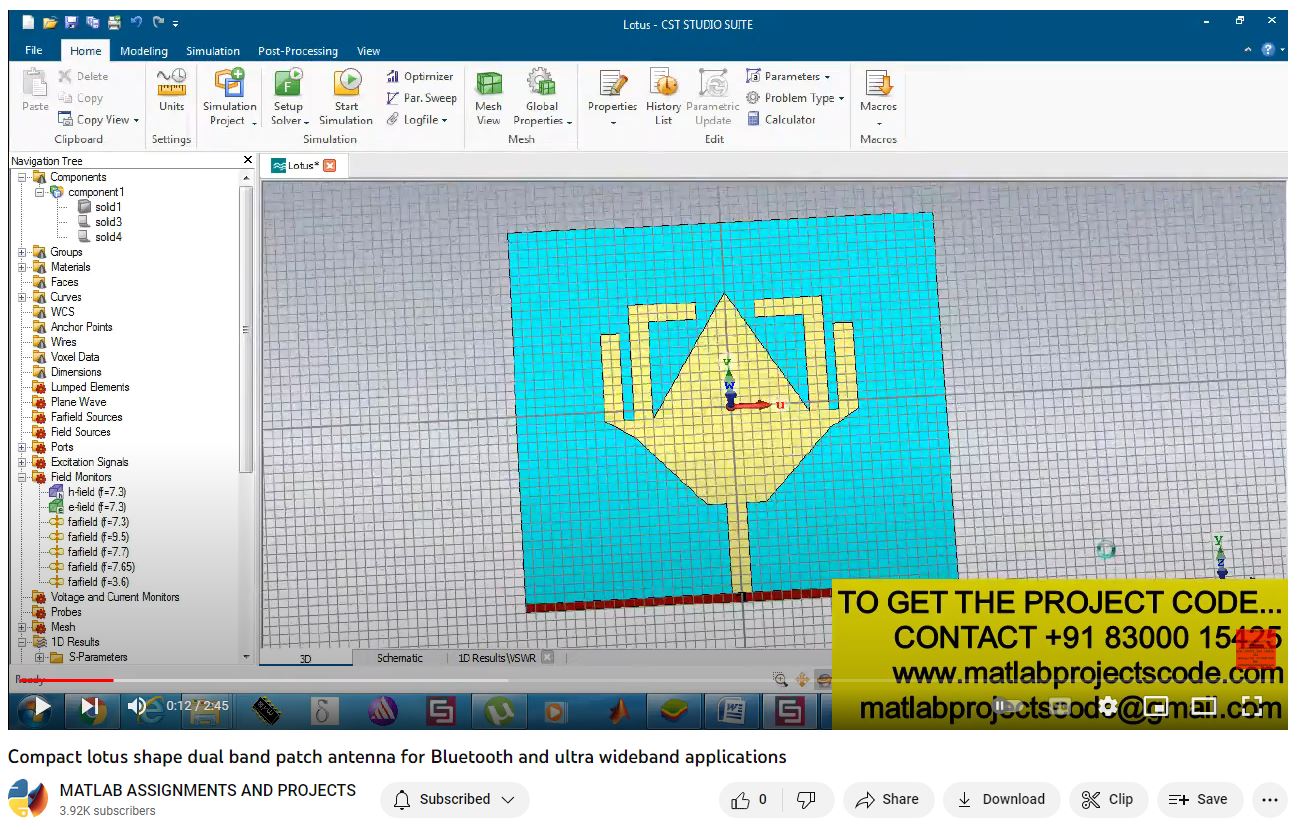Mute the video volume

point(137,706)
